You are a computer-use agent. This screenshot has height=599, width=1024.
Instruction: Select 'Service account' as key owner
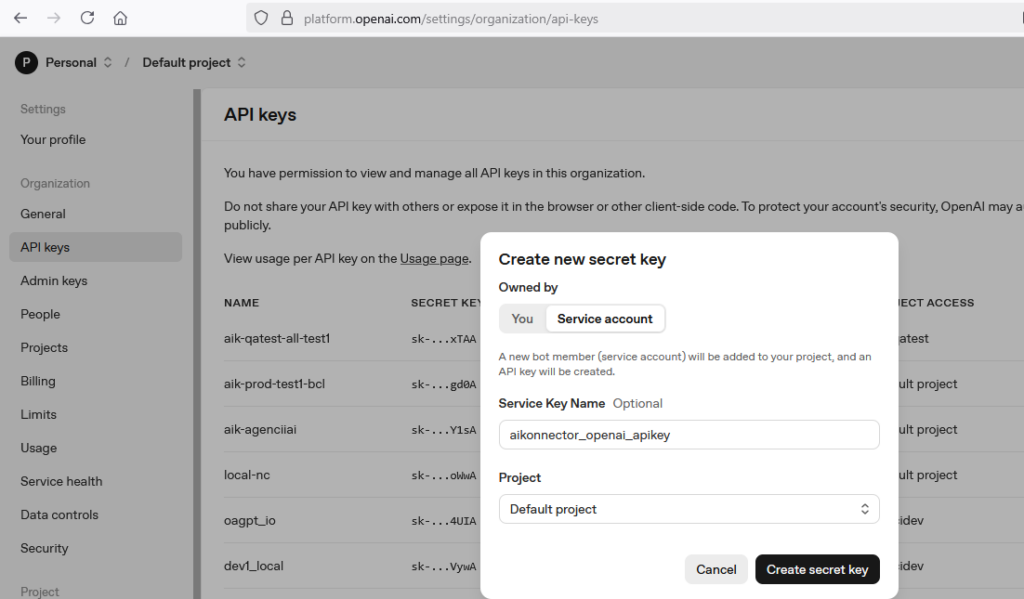point(604,319)
